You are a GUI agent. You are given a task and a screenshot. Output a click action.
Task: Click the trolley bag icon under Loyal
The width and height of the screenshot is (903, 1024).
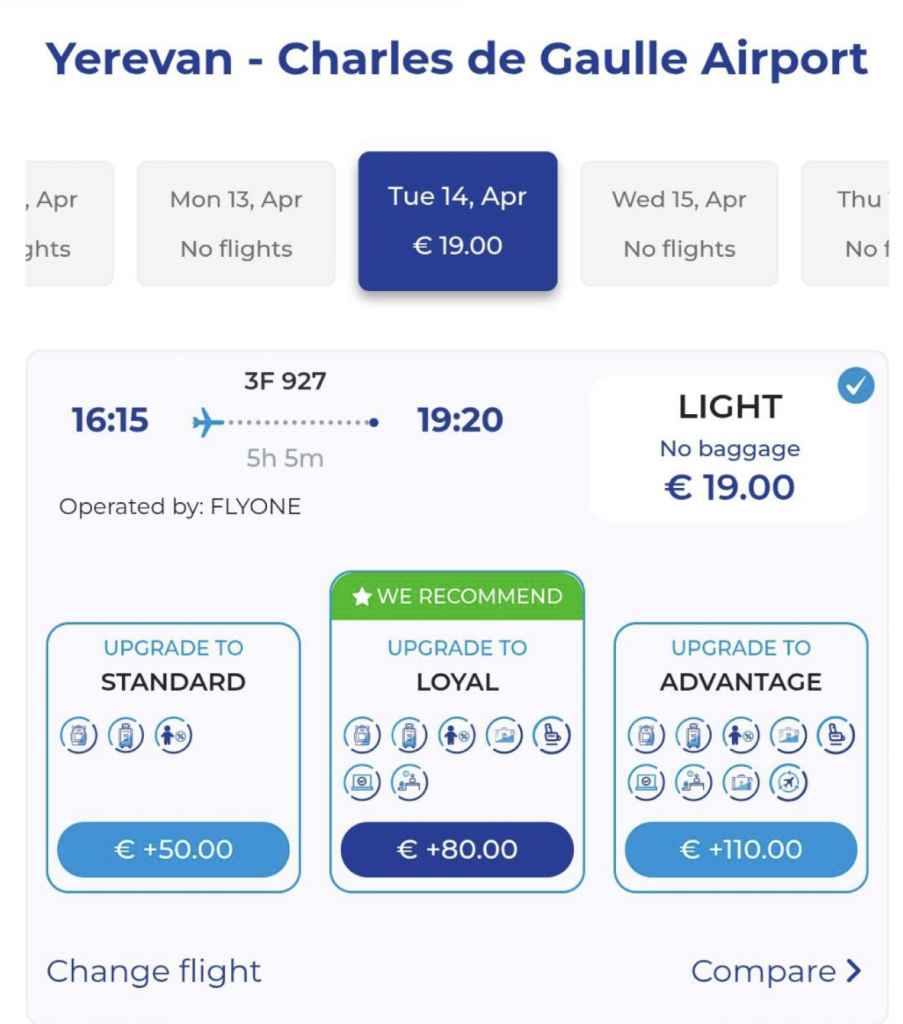point(410,736)
